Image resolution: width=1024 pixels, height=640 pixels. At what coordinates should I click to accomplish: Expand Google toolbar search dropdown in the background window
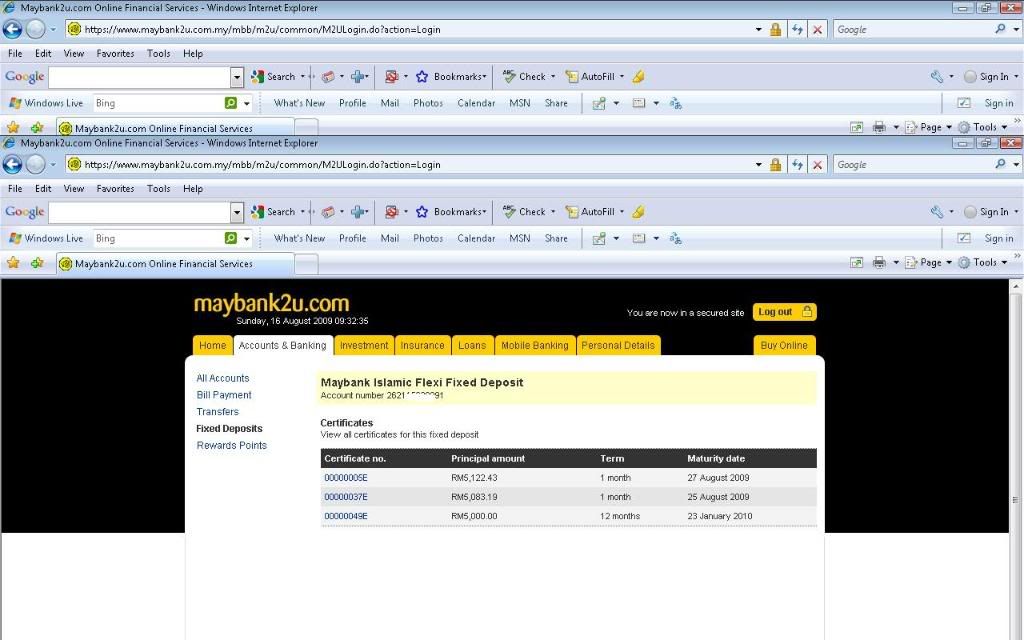pos(237,77)
